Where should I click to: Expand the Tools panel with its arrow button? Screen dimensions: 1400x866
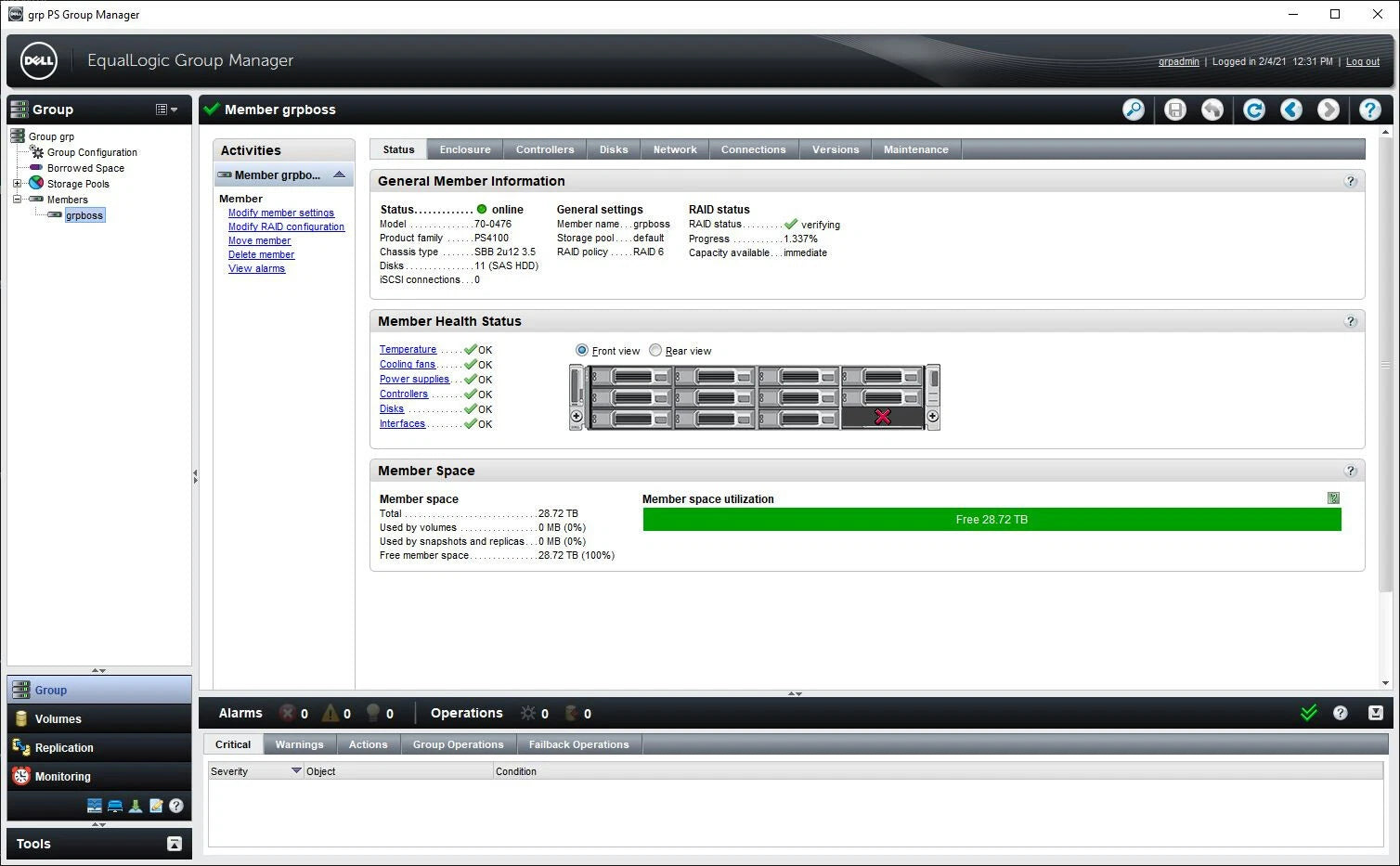click(x=174, y=844)
